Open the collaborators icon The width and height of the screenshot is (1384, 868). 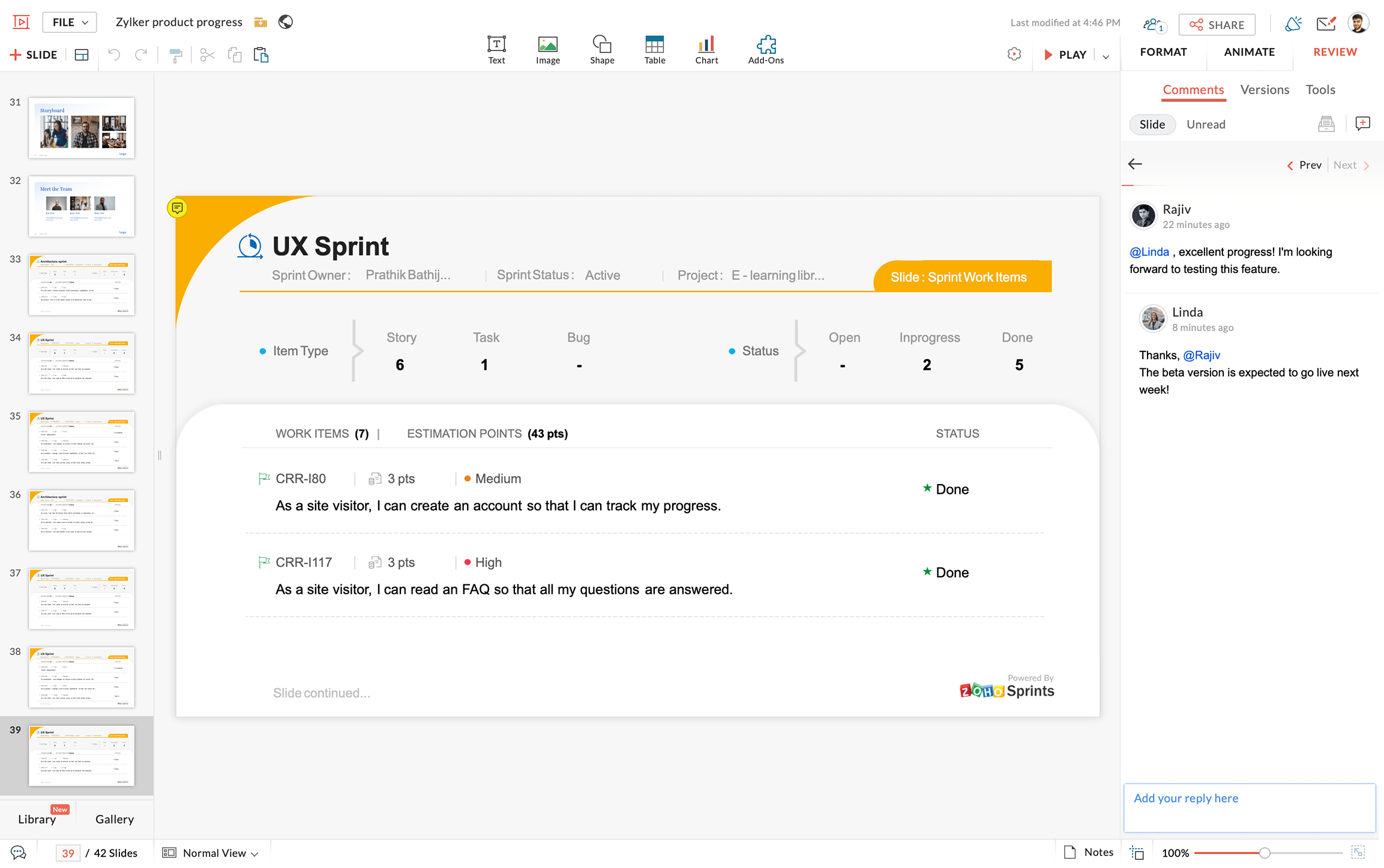(x=1154, y=25)
